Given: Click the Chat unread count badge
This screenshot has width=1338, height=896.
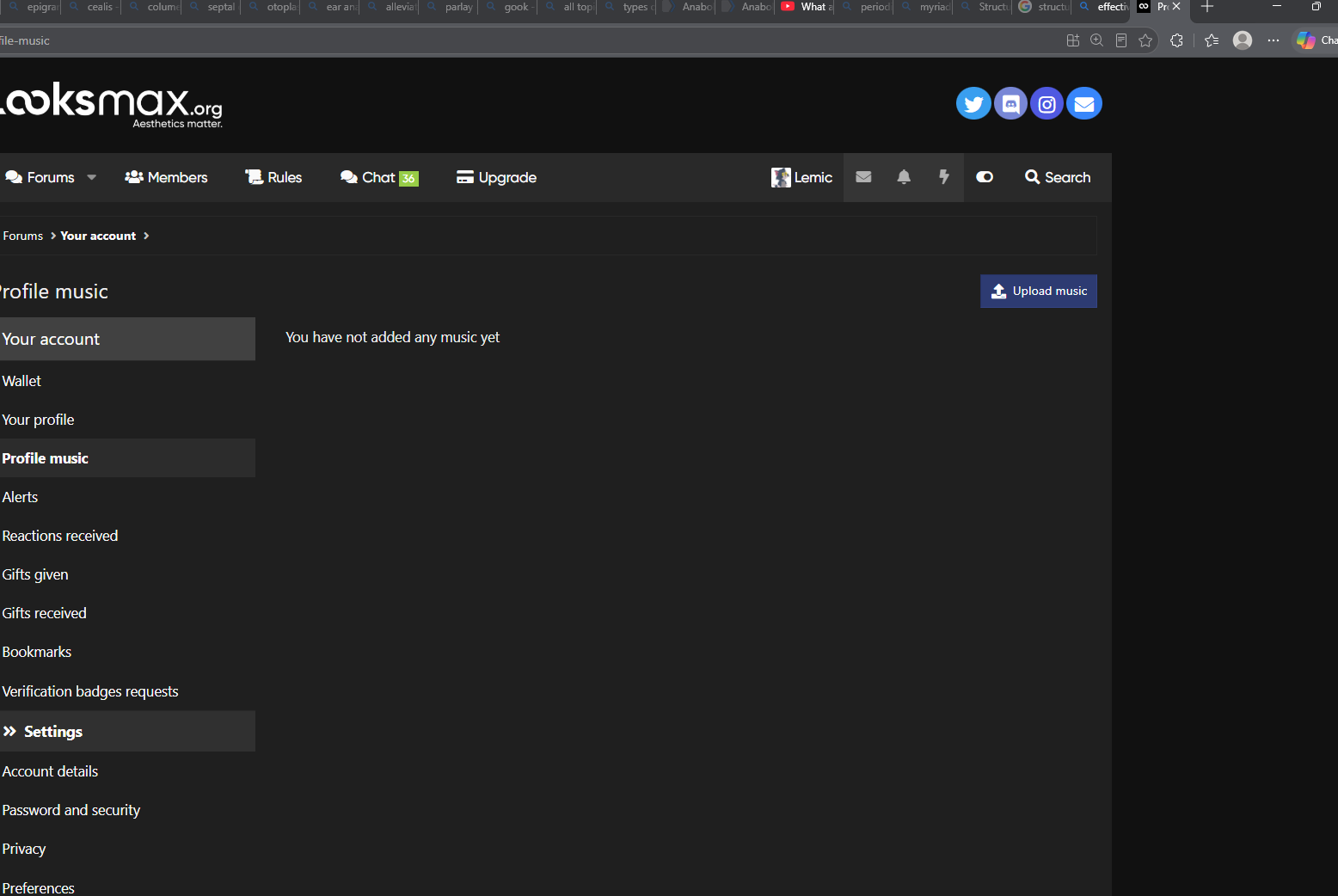Looking at the screenshot, I should [408, 179].
